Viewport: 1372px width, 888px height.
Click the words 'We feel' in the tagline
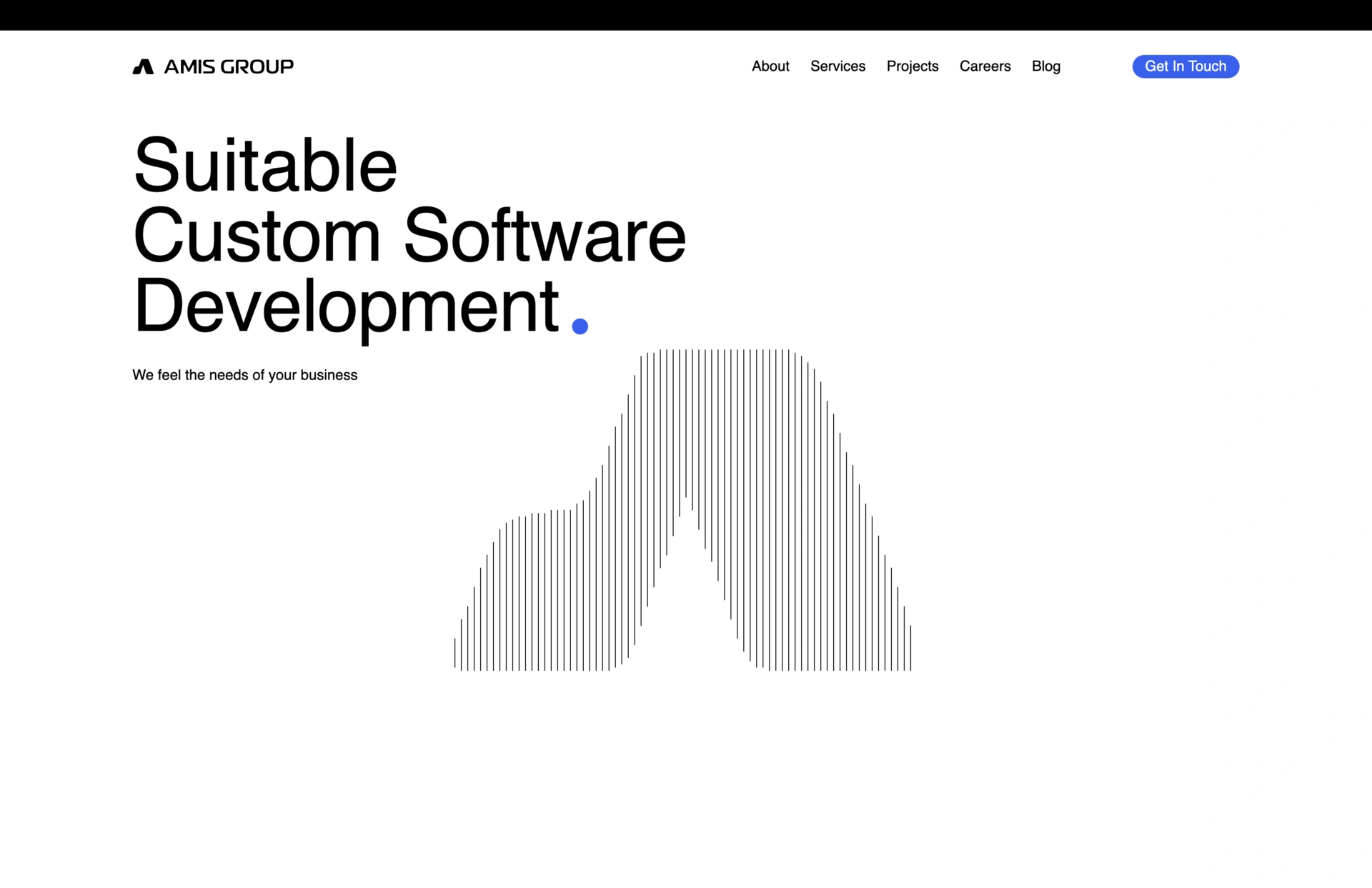click(156, 375)
